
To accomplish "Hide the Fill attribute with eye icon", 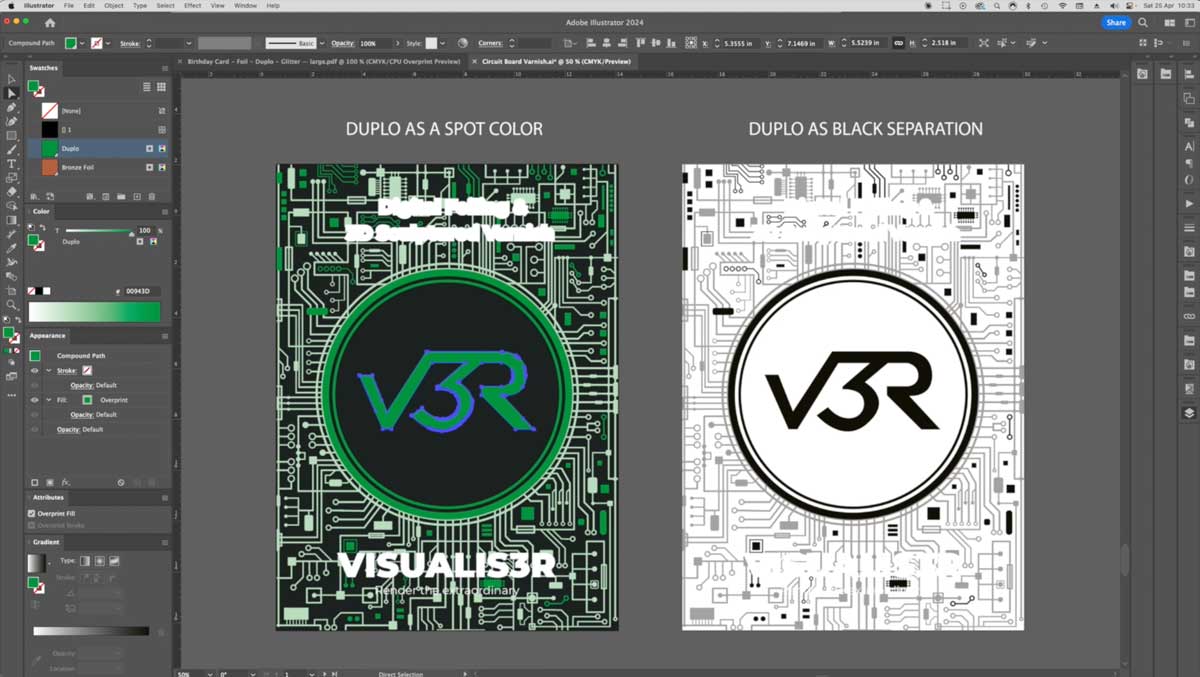I will point(34,400).
